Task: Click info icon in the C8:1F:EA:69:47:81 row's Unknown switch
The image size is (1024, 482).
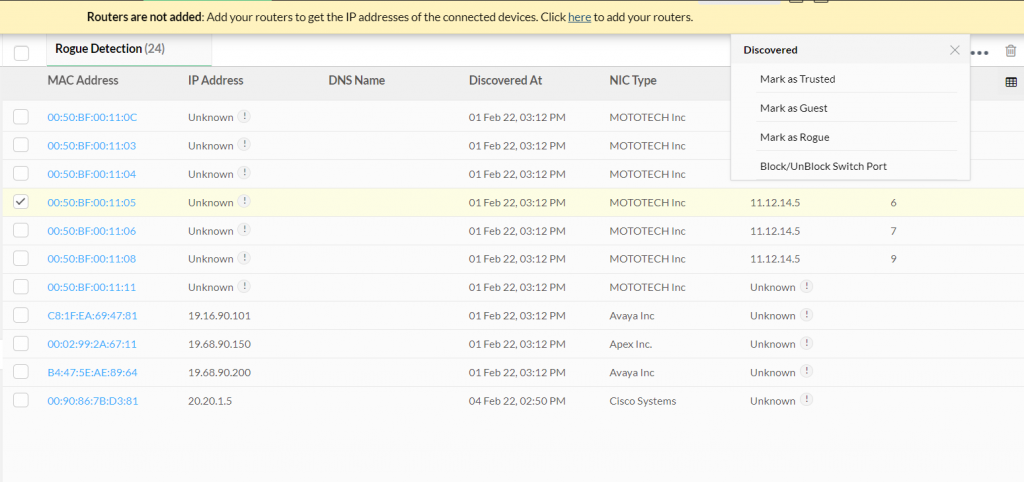Action: tap(807, 316)
